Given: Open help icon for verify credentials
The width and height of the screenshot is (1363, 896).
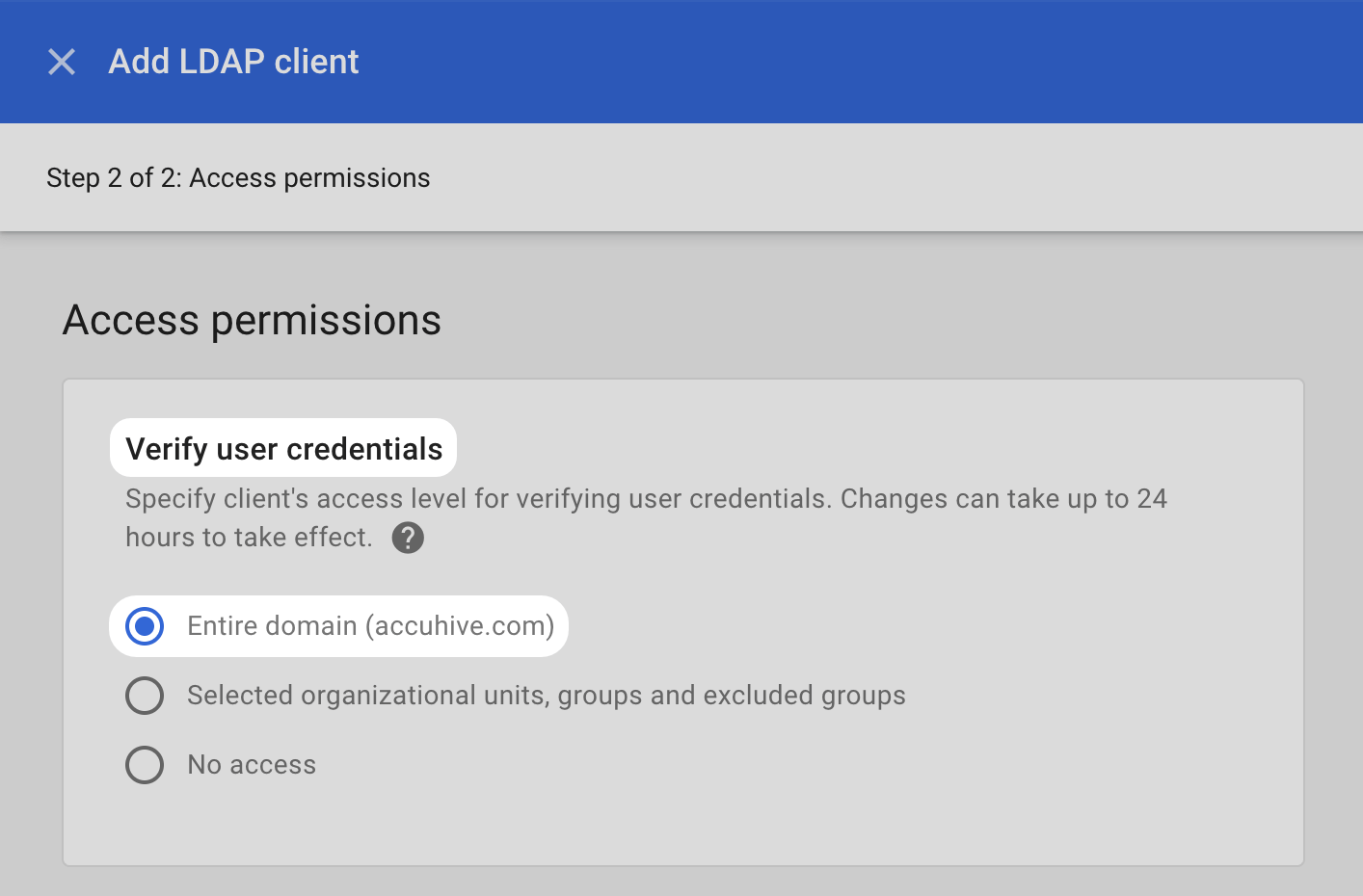Looking at the screenshot, I should (x=408, y=538).
